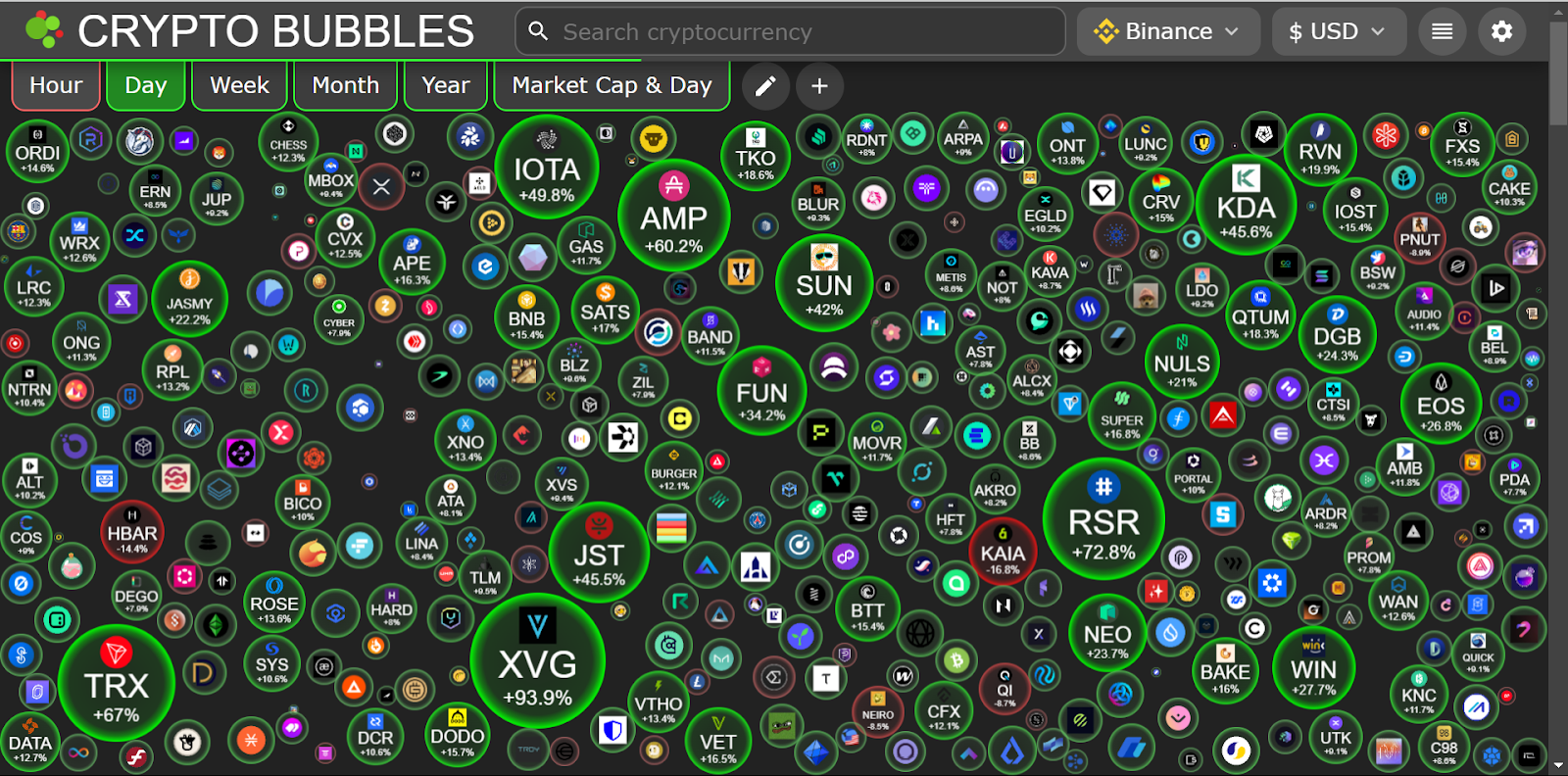Switch to the Day tab

[146, 86]
